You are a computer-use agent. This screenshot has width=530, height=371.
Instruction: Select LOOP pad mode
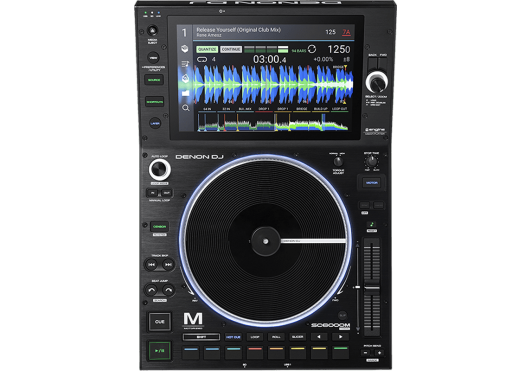pos(255,337)
